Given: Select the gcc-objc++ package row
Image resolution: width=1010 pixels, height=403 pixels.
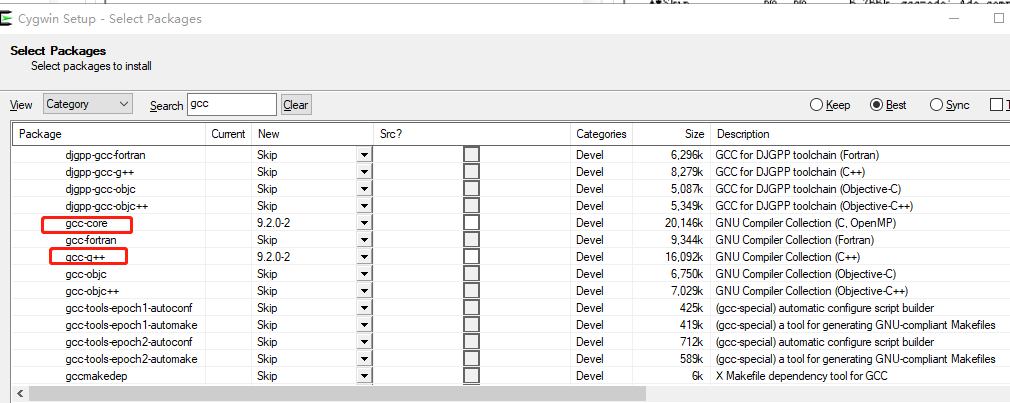Looking at the screenshot, I should point(91,290).
